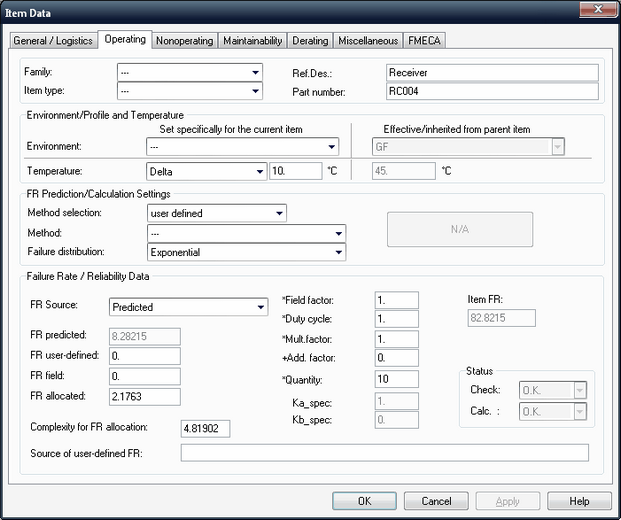Go to the Maintainability tab
Image resolution: width=621 pixels, height=520 pixels.
(x=249, y=41)
